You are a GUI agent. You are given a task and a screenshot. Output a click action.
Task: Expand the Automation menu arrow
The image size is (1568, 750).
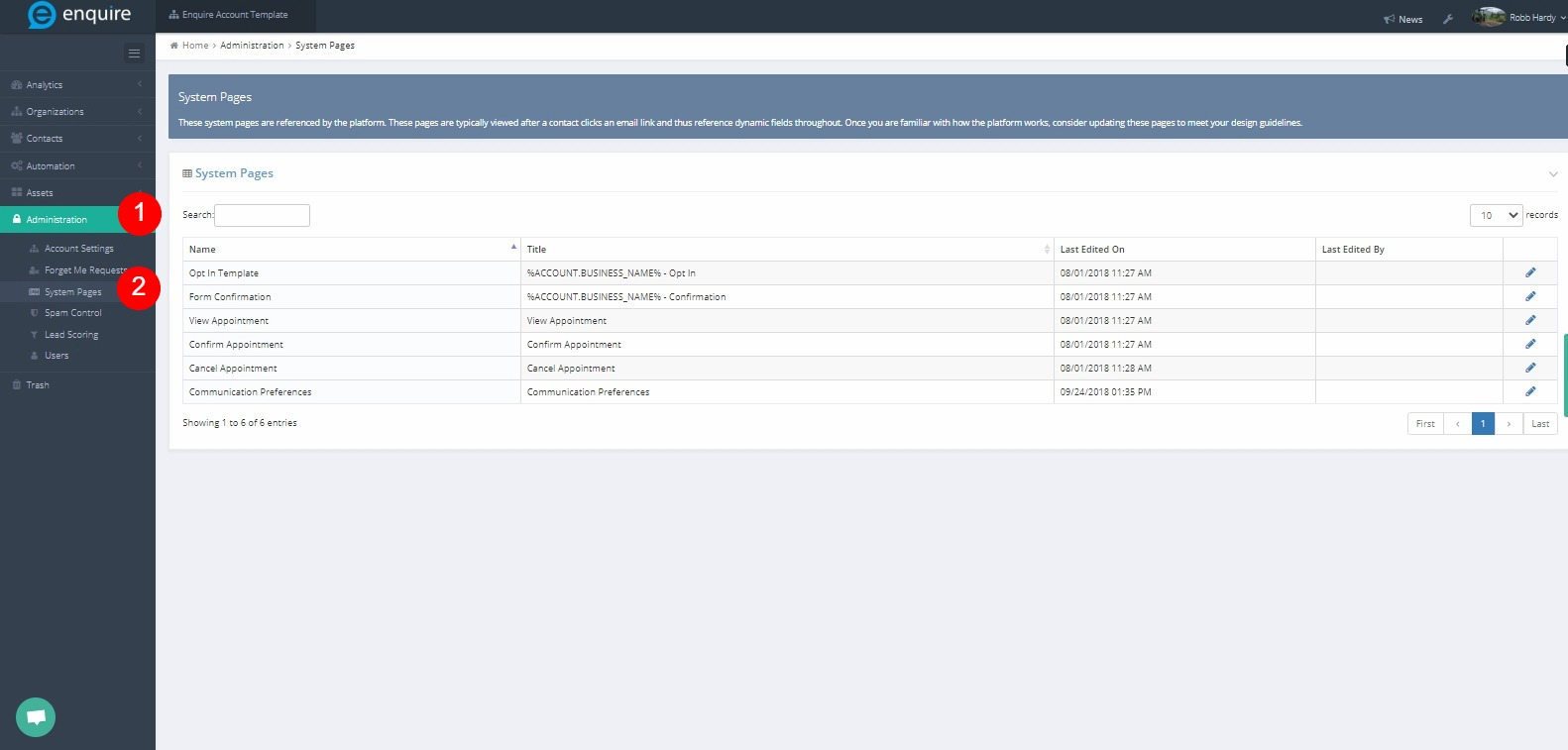pos(140,165)
